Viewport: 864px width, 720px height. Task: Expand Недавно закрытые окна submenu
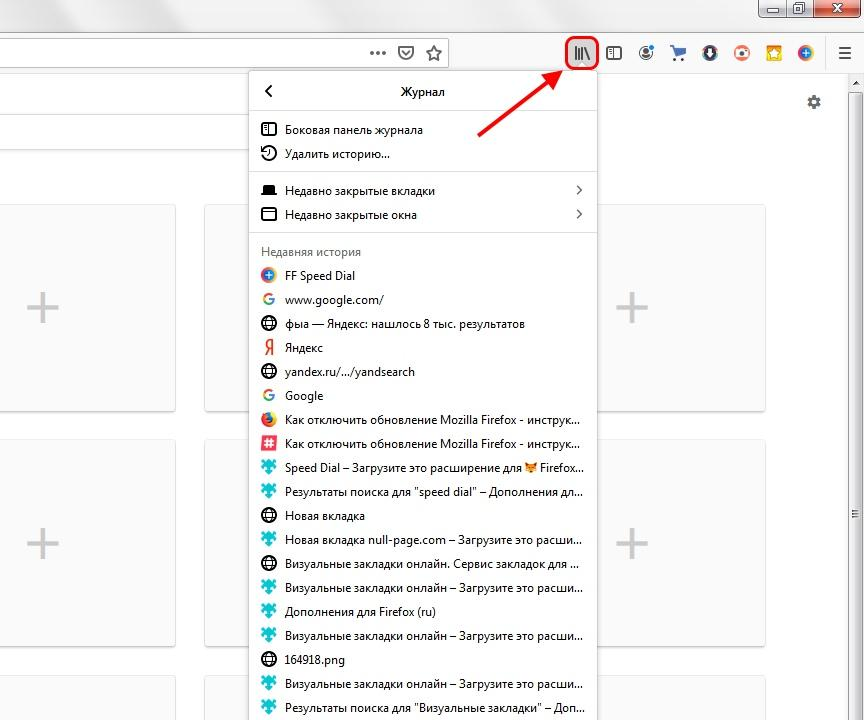tap(423, 215)
